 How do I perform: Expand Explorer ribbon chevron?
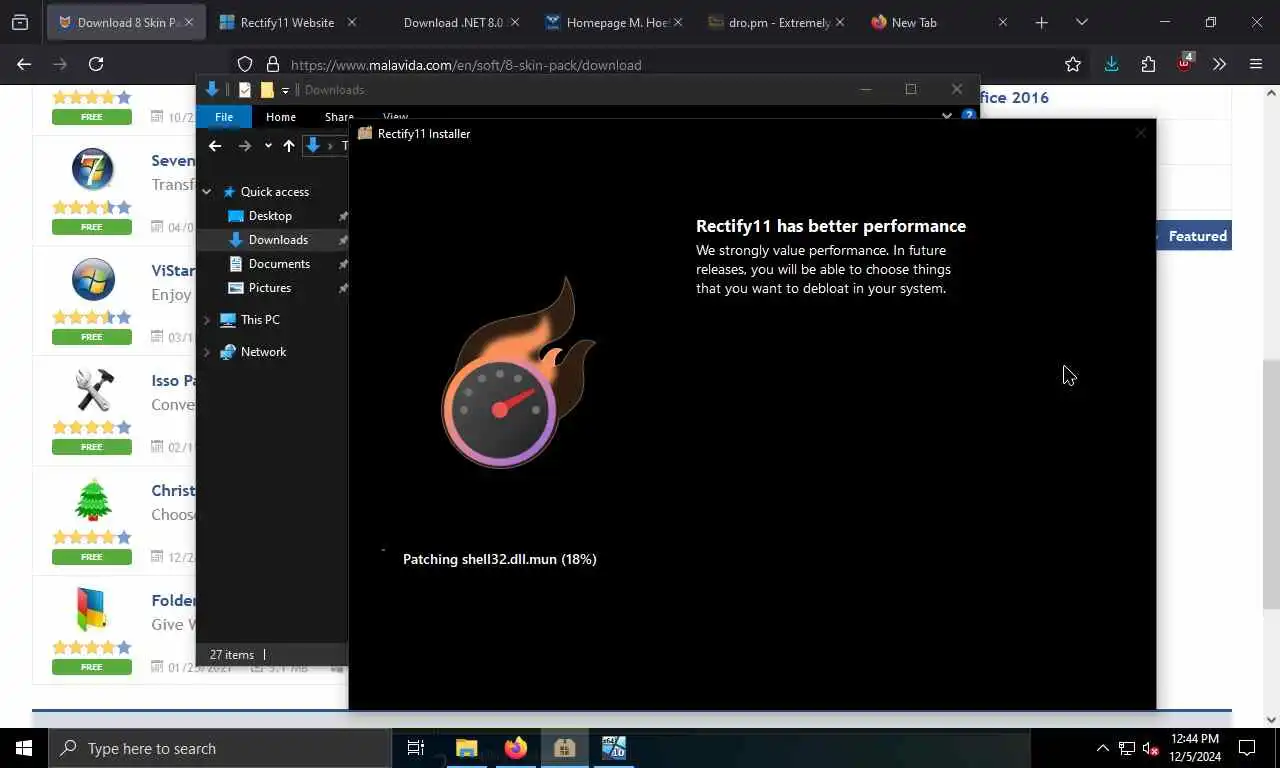(947, 115)
